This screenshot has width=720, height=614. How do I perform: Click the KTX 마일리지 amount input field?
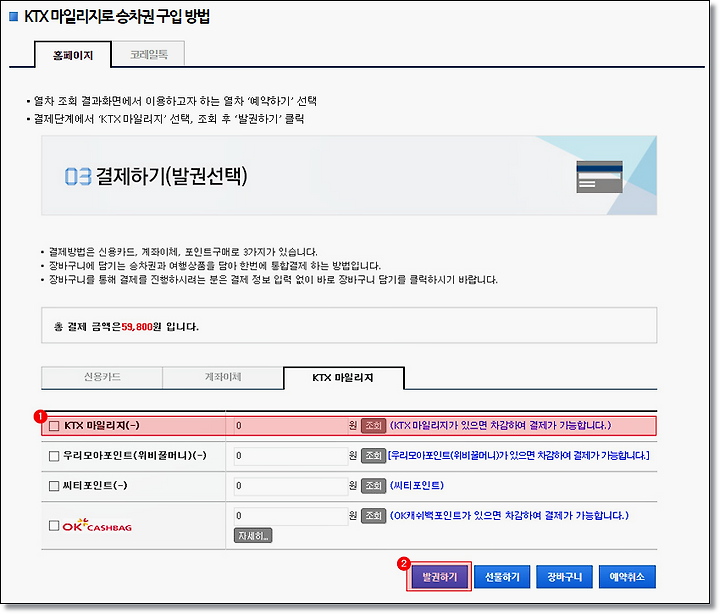pyautogui.click(x=291, y=426)
